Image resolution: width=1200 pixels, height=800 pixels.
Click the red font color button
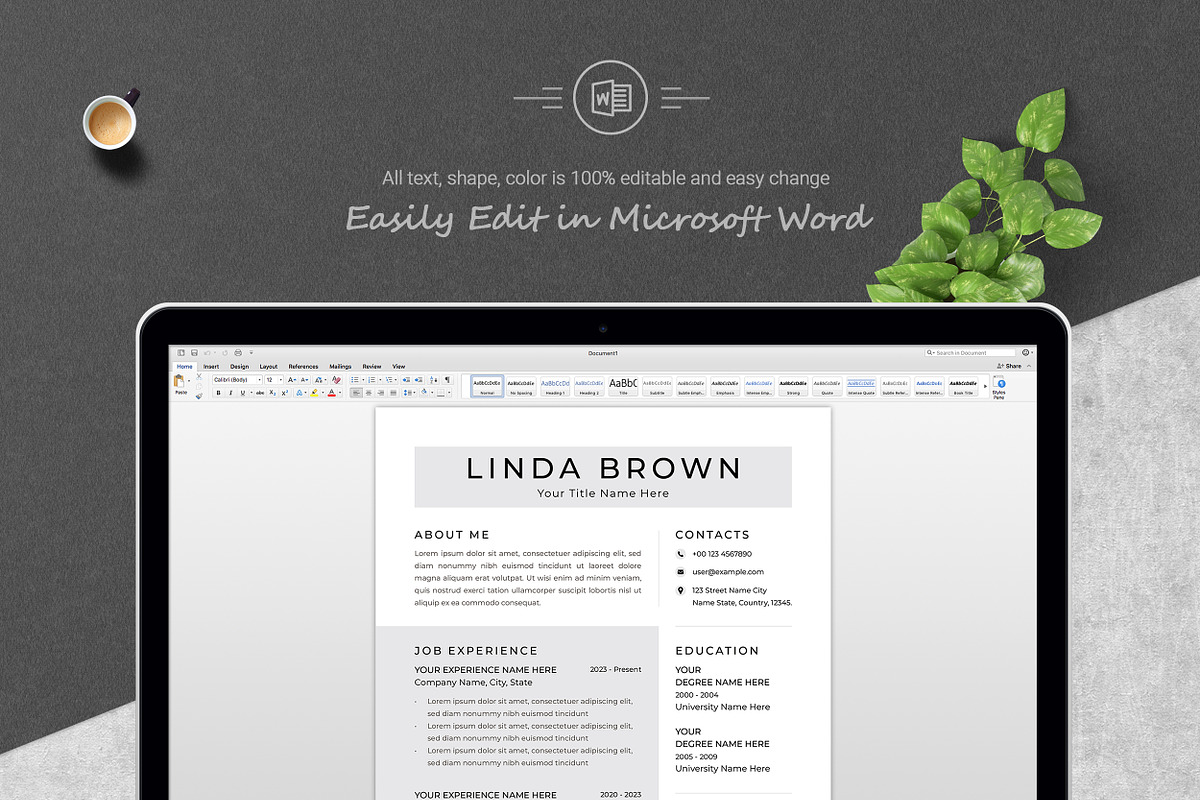332,393
